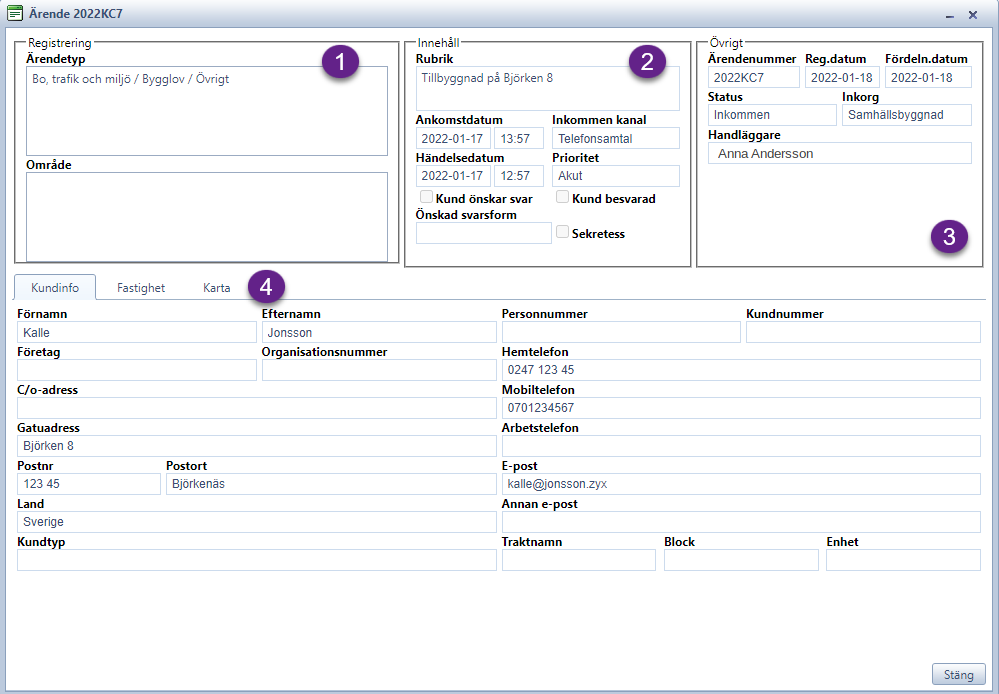Click the Ärende window icon in title bar
Viewport: 999px width, 694px height.
click(15, 13)
